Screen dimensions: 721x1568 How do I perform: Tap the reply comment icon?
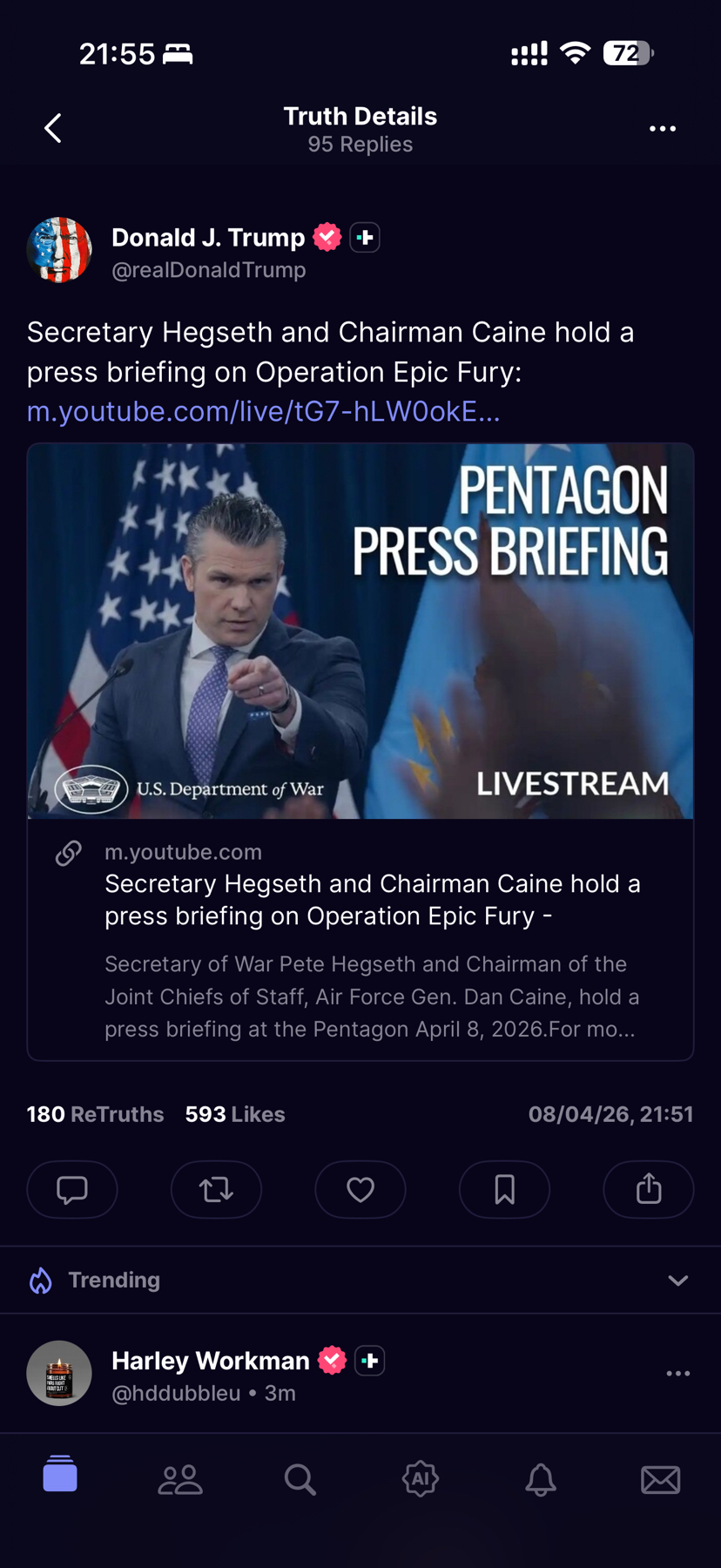(x=72, y=1189)
